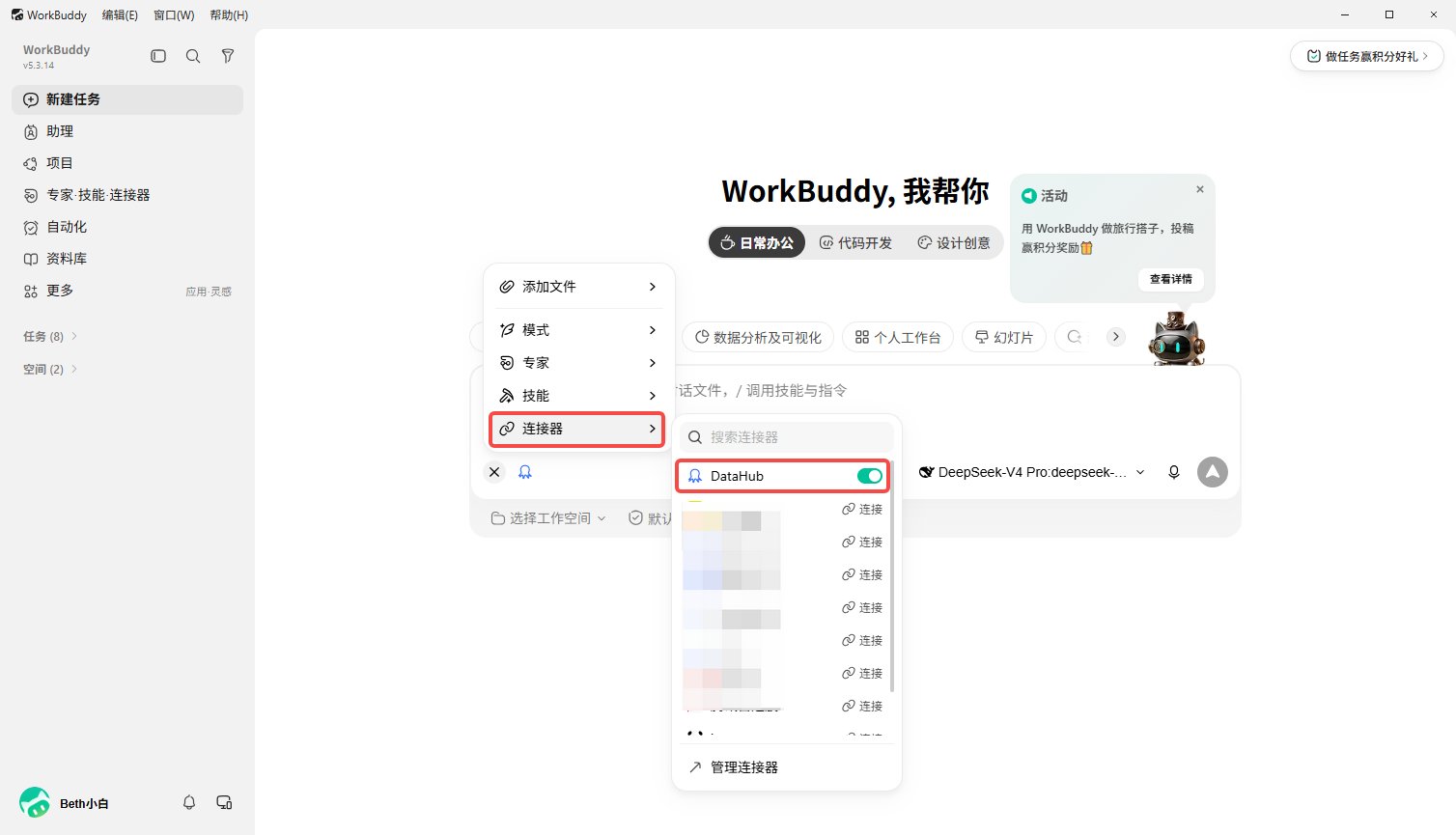Open 专家 submenu
Screen dimensions: 1456x835
point(578,363)
